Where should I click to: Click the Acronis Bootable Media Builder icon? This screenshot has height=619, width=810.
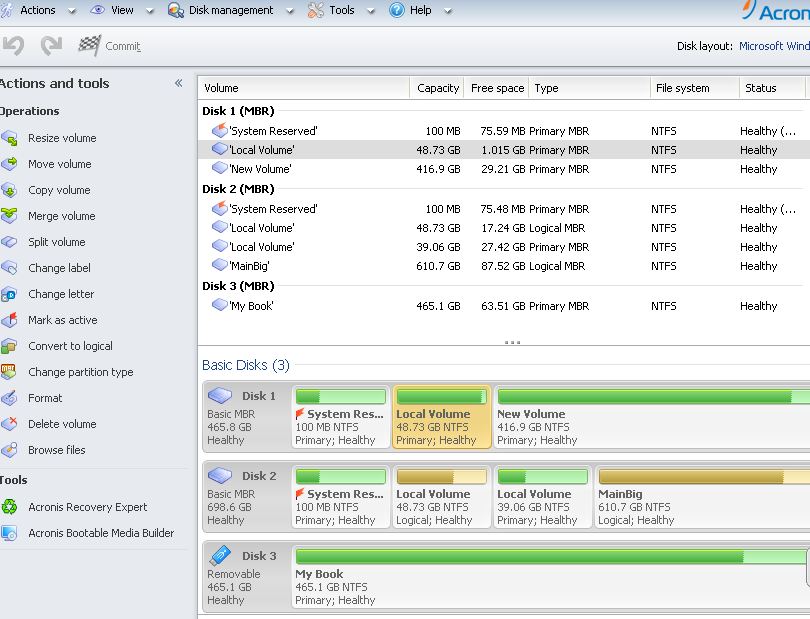pos(9,533)
